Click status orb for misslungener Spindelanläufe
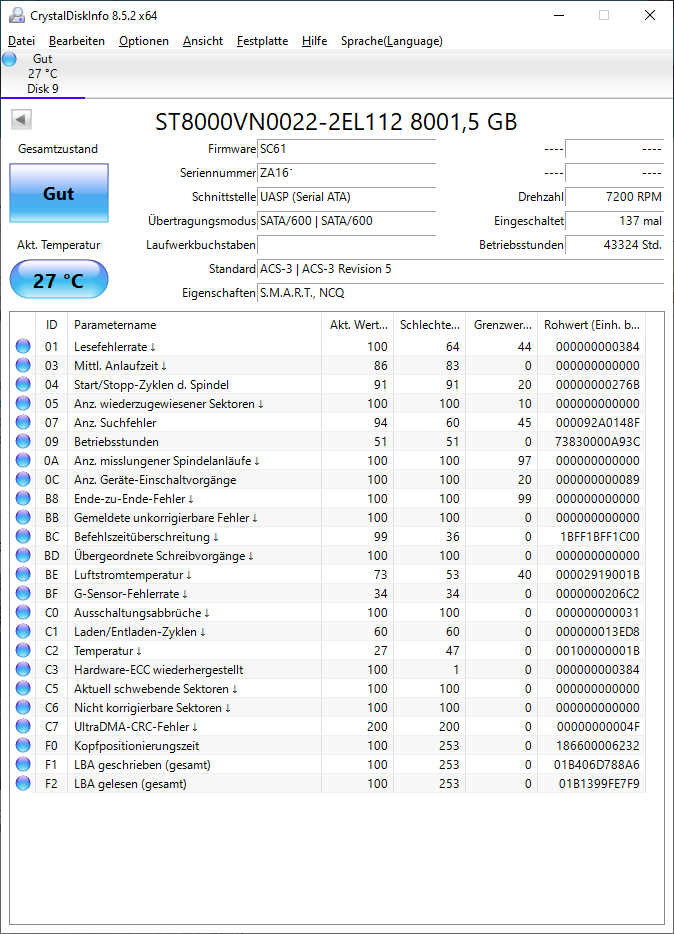The image size is (674, 934). click(23, 460)
